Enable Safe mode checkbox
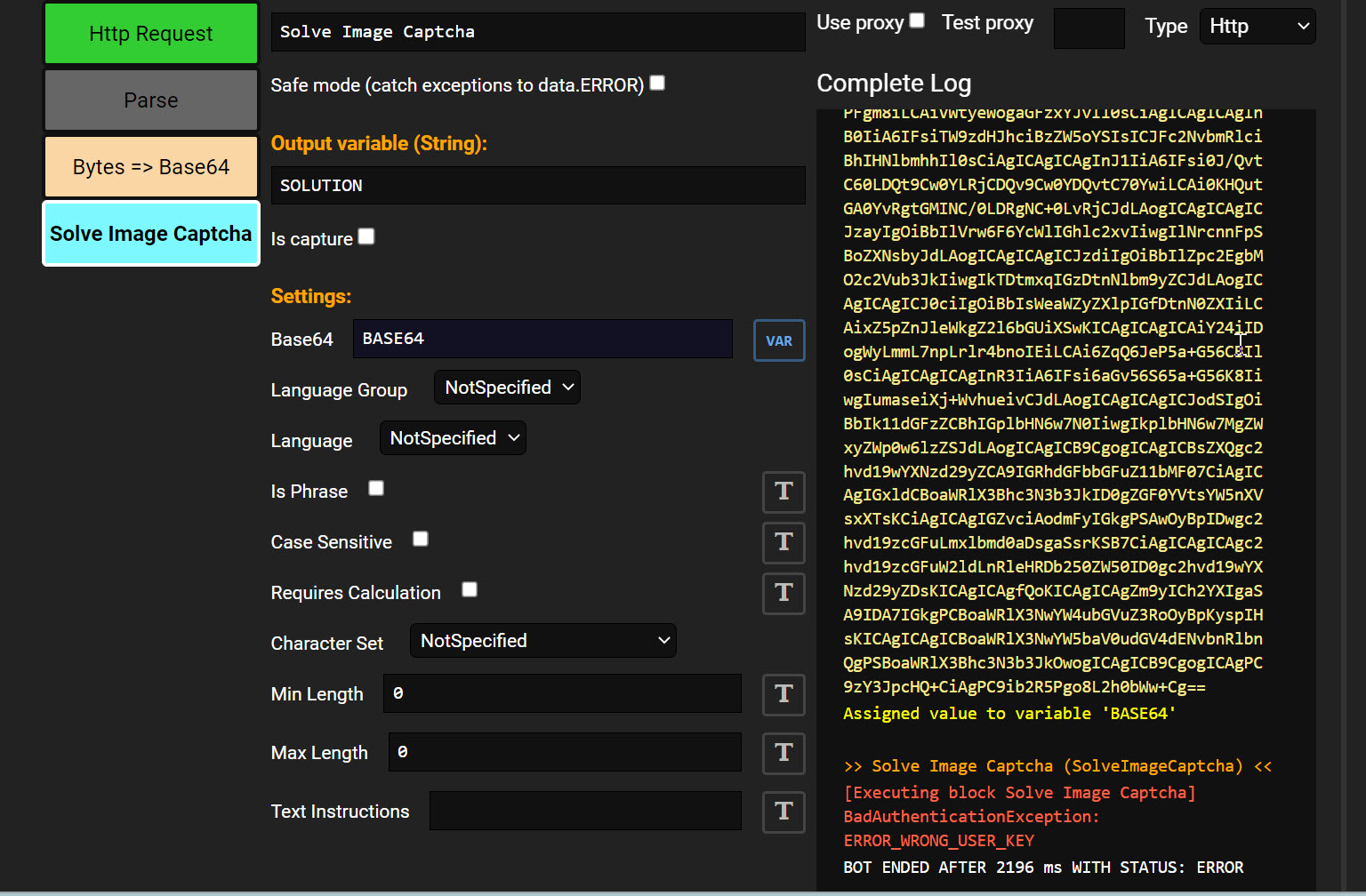1366x896 pixels. [657, 83]
